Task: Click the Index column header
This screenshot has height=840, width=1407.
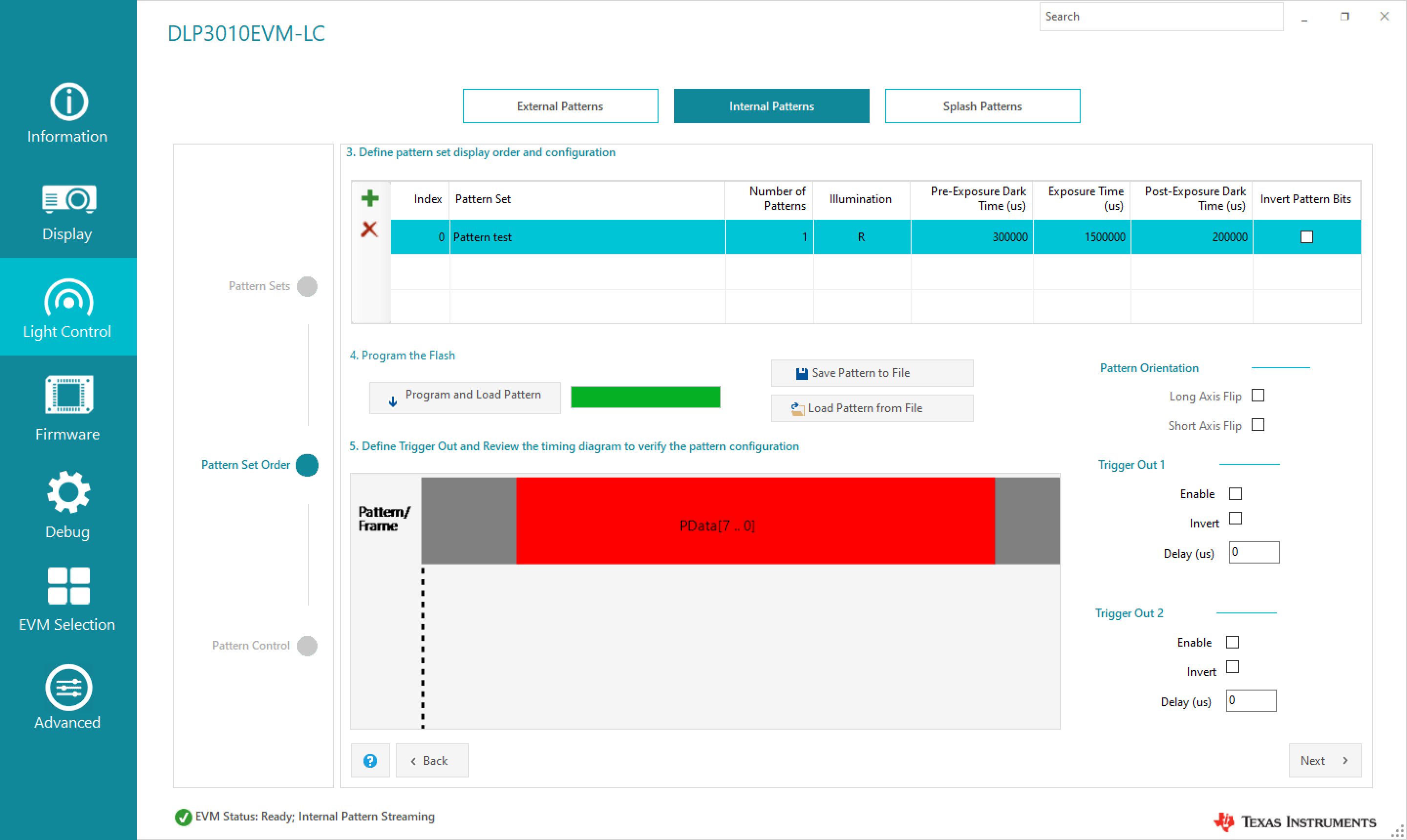Action: (420, 199)
